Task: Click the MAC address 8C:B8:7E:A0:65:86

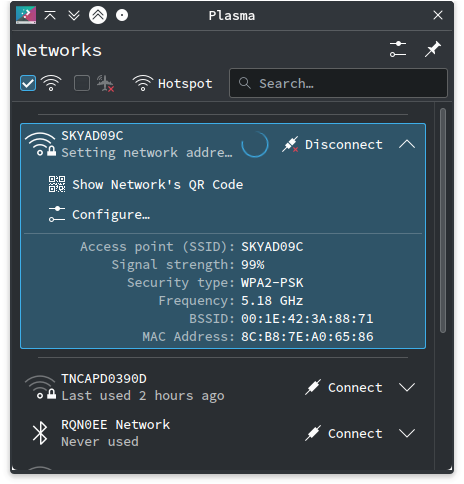Action: 307,337
